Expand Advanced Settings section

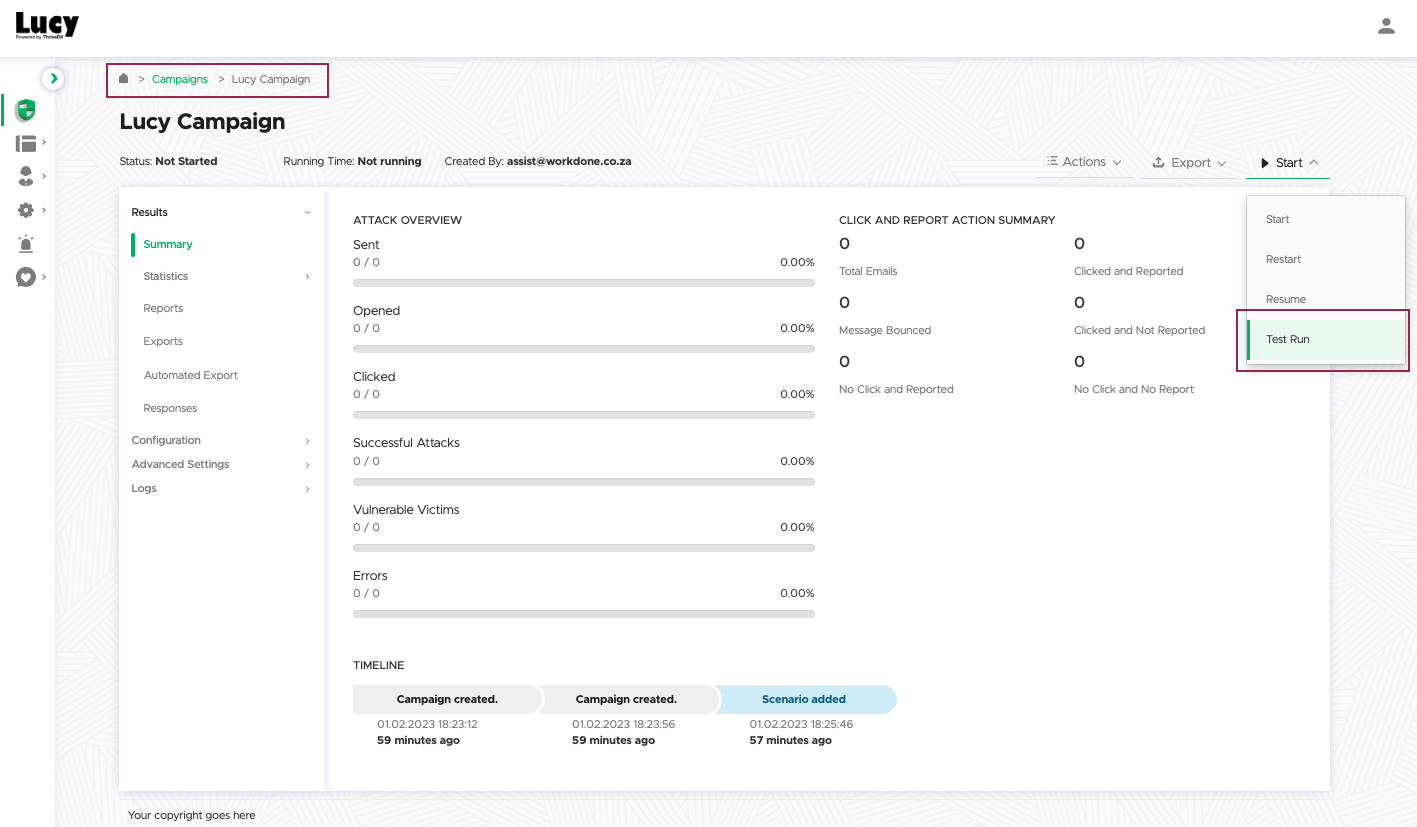click(x=221, y=464)
